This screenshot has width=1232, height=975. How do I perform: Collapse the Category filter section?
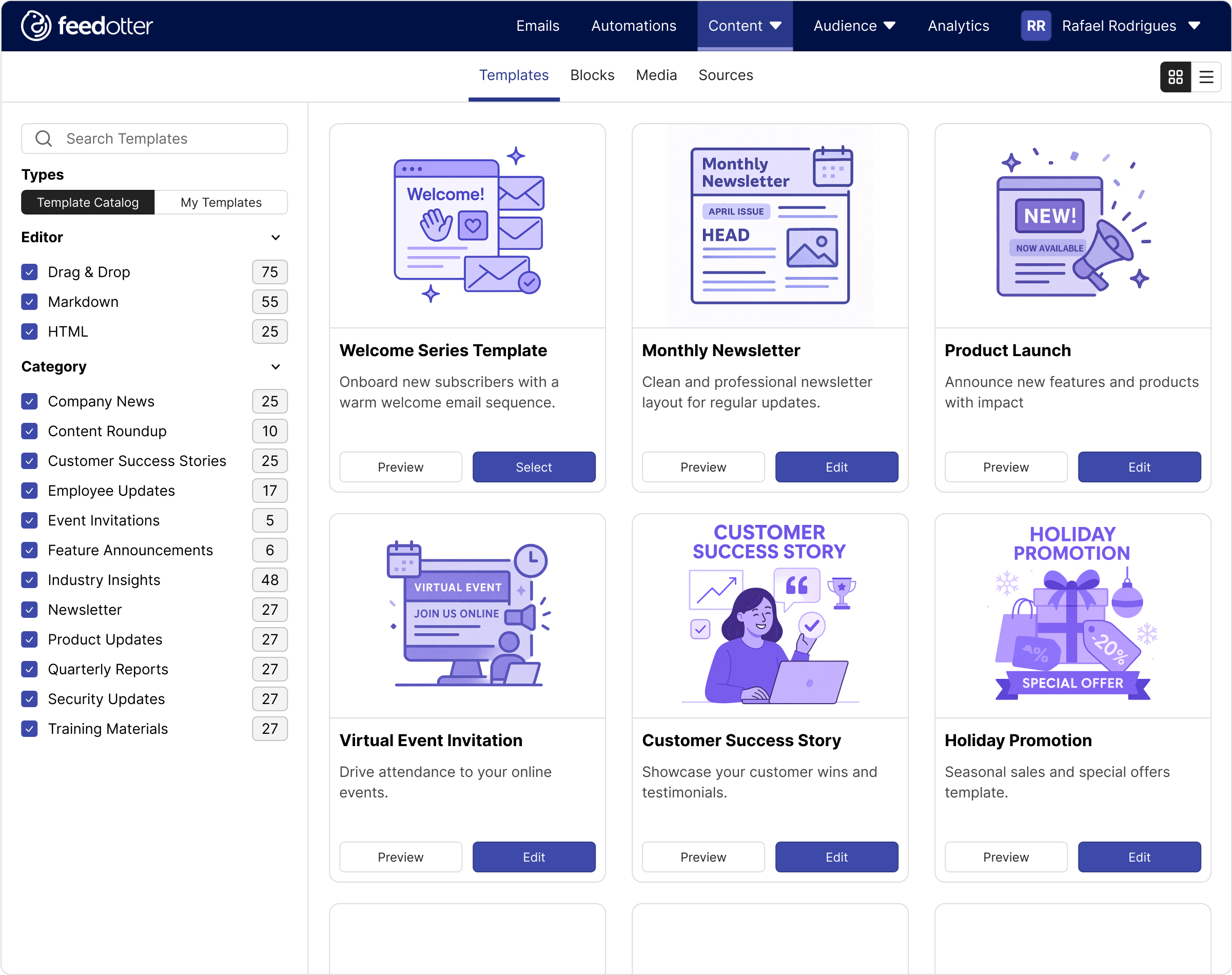pos(276,366)
